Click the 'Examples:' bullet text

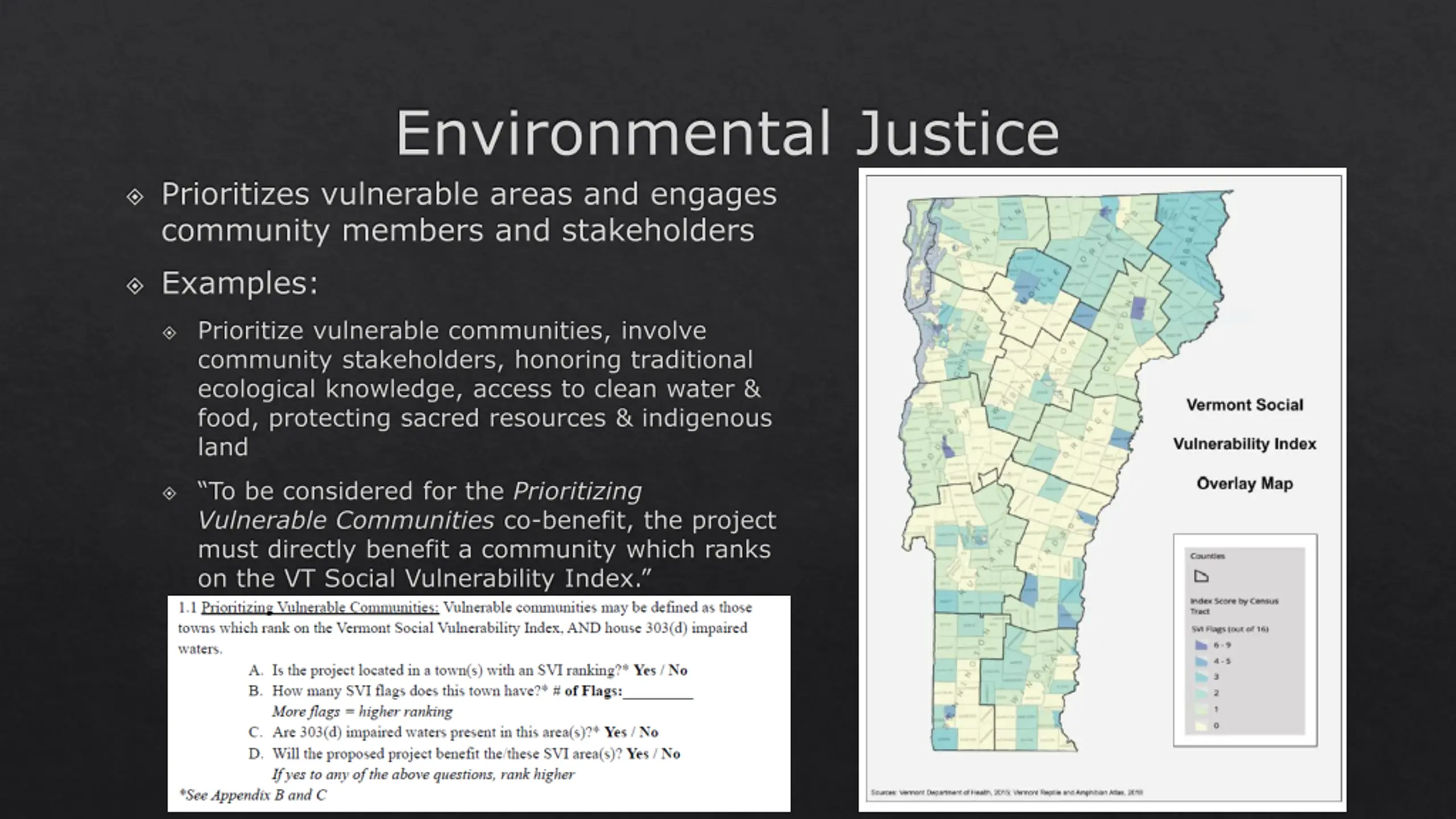pos(239,283)
